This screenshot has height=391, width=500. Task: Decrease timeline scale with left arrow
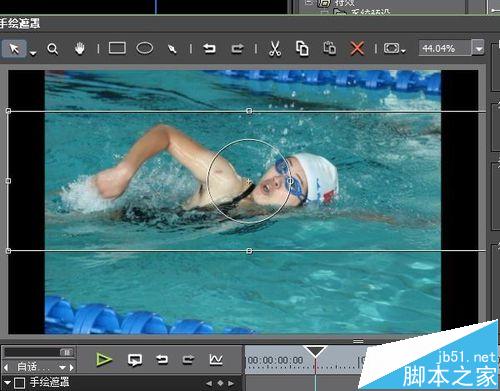(x=6, y=368)
